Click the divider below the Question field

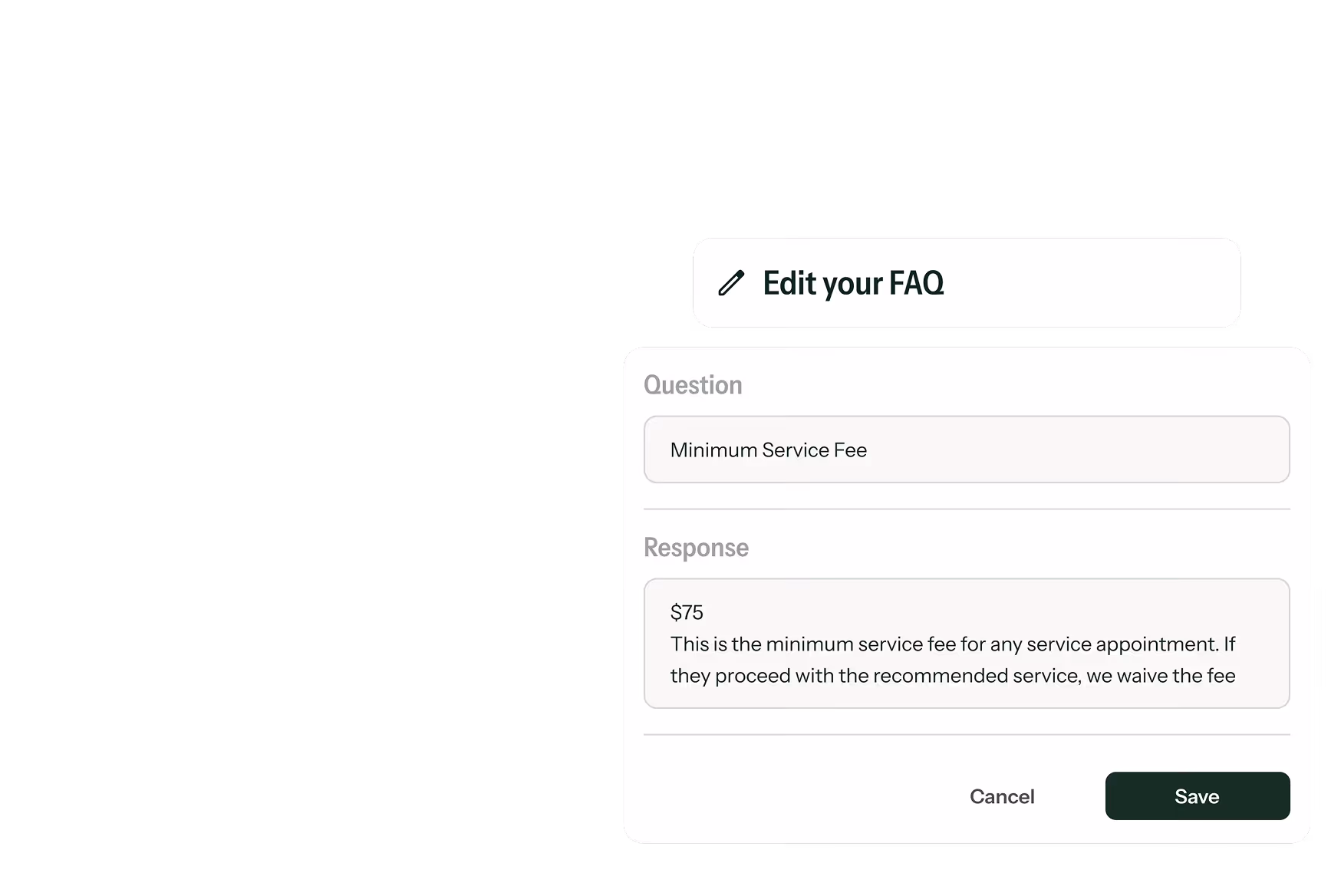pyautogui.click(x=967, y=508)
